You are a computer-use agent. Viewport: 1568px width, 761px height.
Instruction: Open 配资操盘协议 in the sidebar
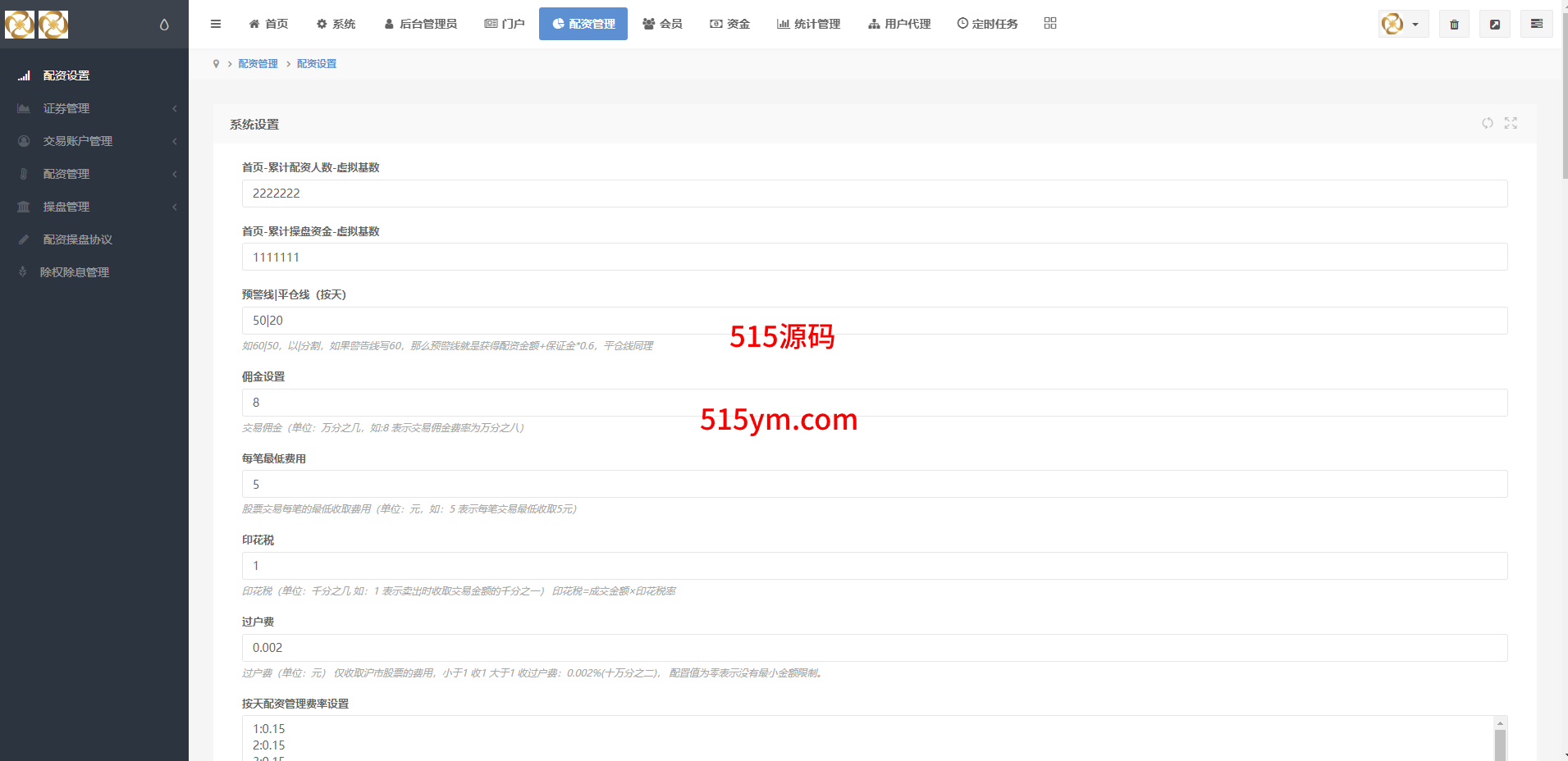tap(78, 239)
